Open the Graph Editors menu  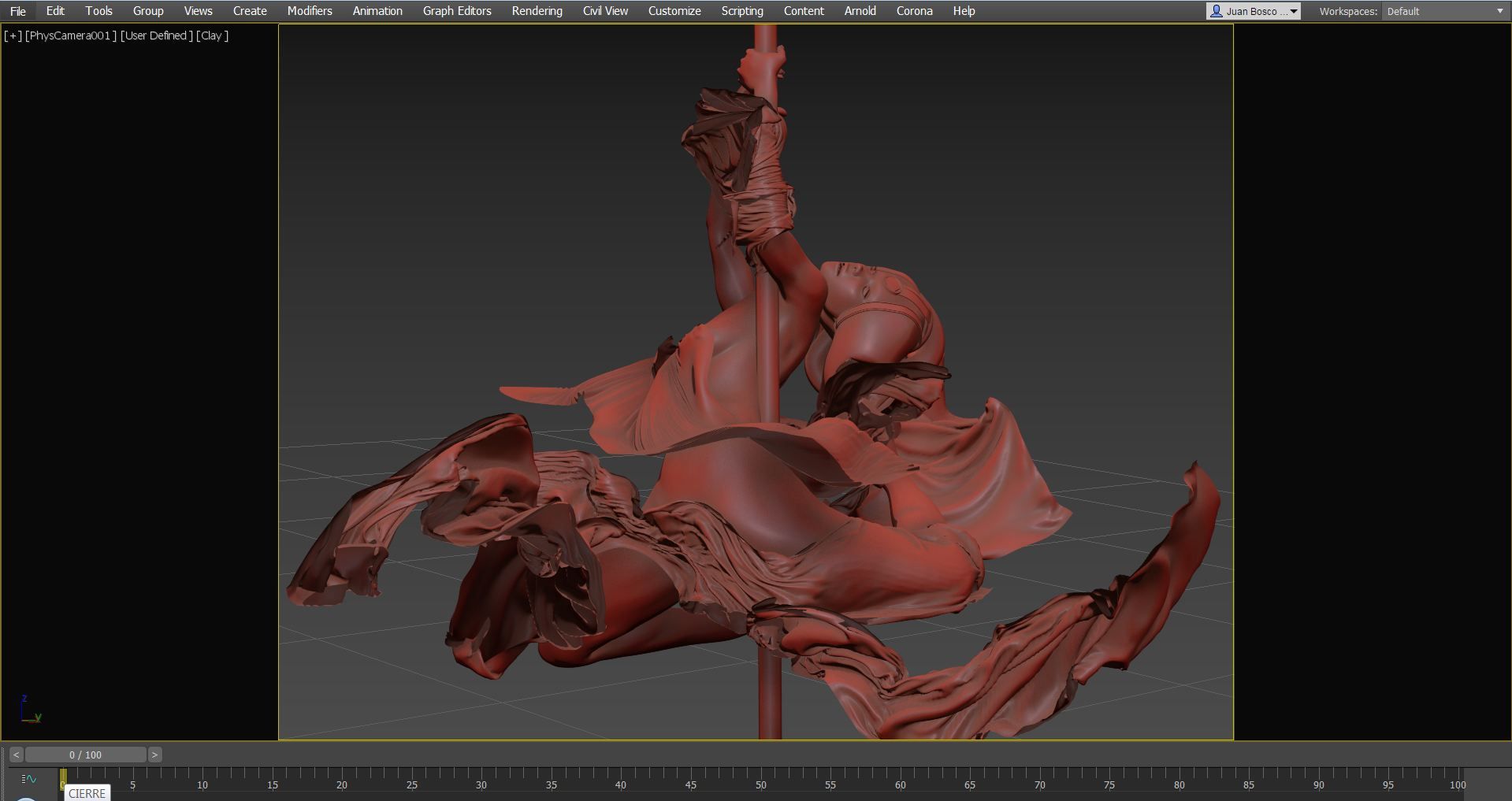pos(457,11)
